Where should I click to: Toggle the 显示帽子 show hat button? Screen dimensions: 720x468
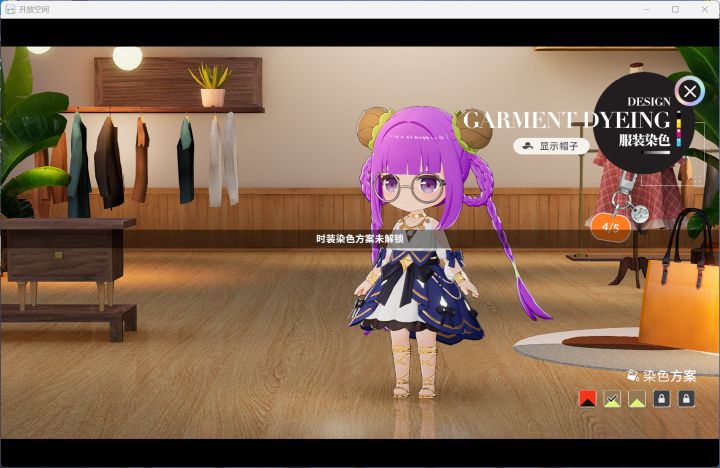click(x=551, y=146)
